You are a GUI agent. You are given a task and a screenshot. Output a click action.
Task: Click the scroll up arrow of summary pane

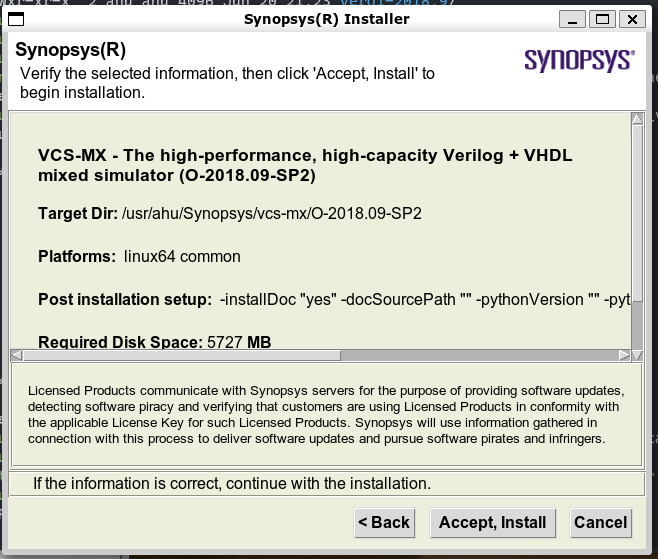coord(636,120)
